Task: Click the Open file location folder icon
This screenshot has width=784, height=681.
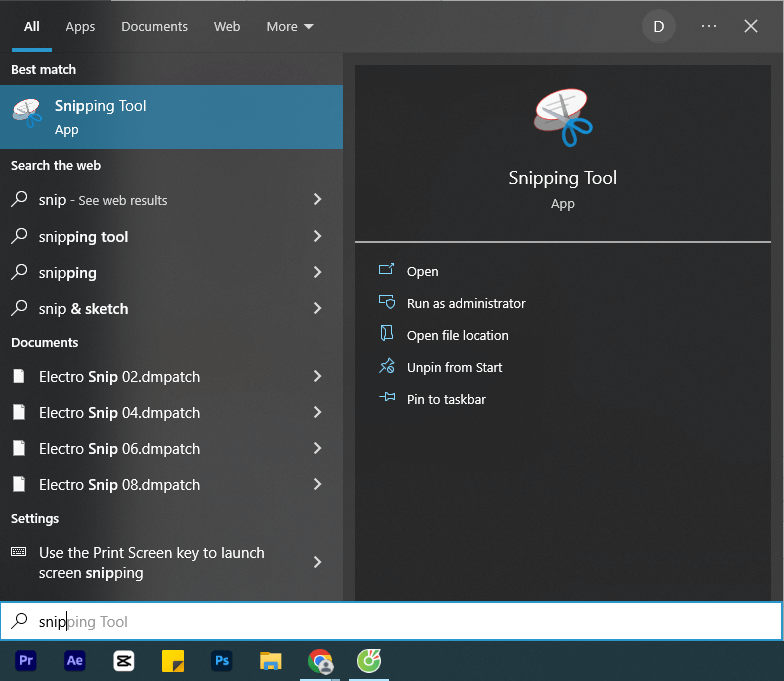Action: [386, 334]
